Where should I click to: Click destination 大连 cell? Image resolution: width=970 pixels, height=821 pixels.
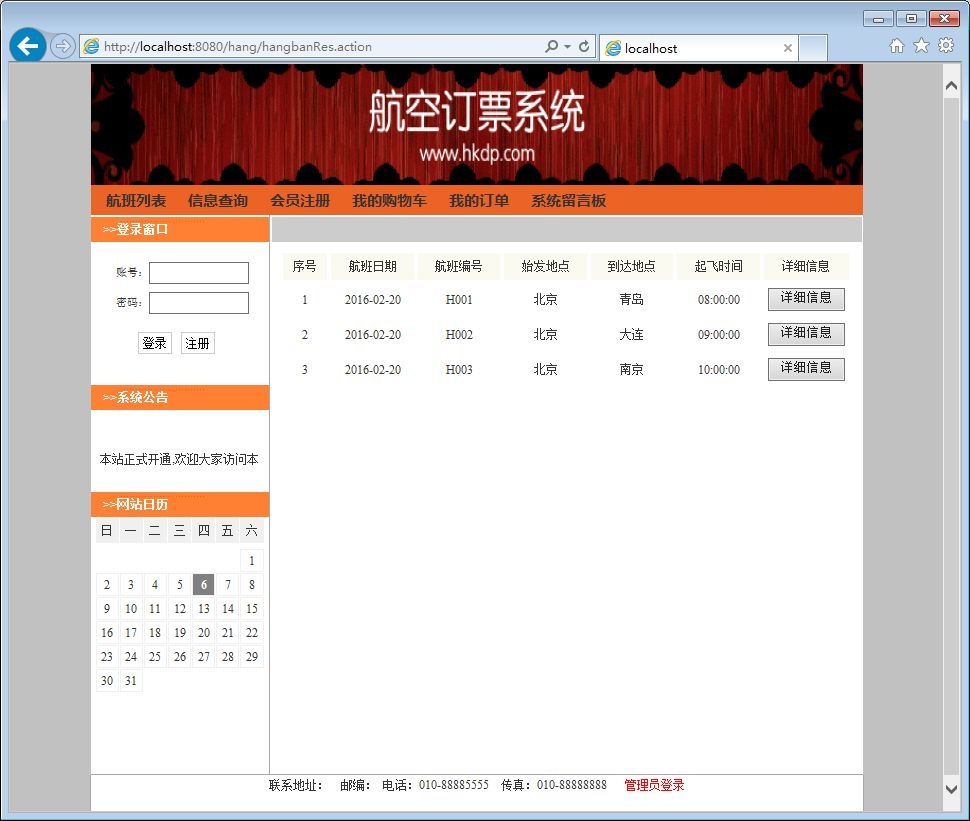click(x=632, y=335)
